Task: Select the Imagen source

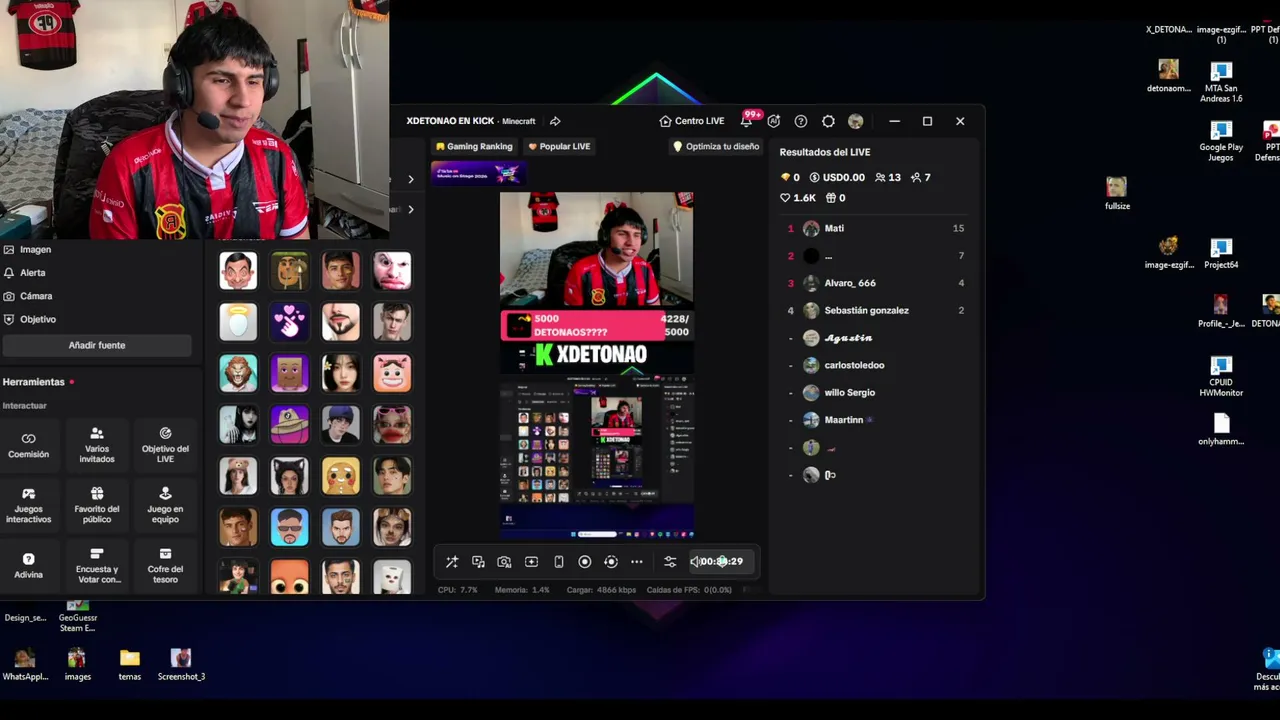Action: (27, 250)
